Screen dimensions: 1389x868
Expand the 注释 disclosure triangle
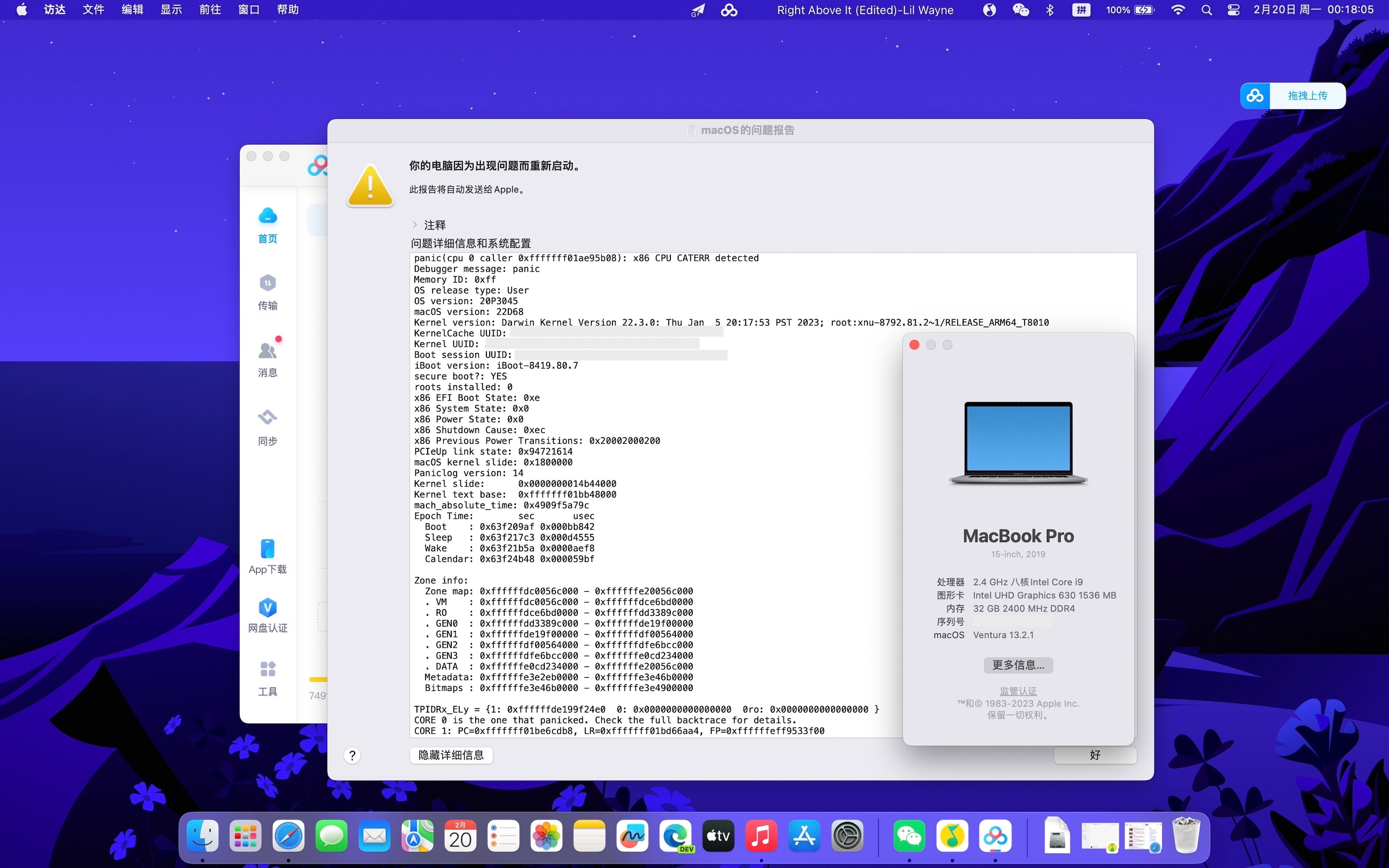(x=416, y=224)
